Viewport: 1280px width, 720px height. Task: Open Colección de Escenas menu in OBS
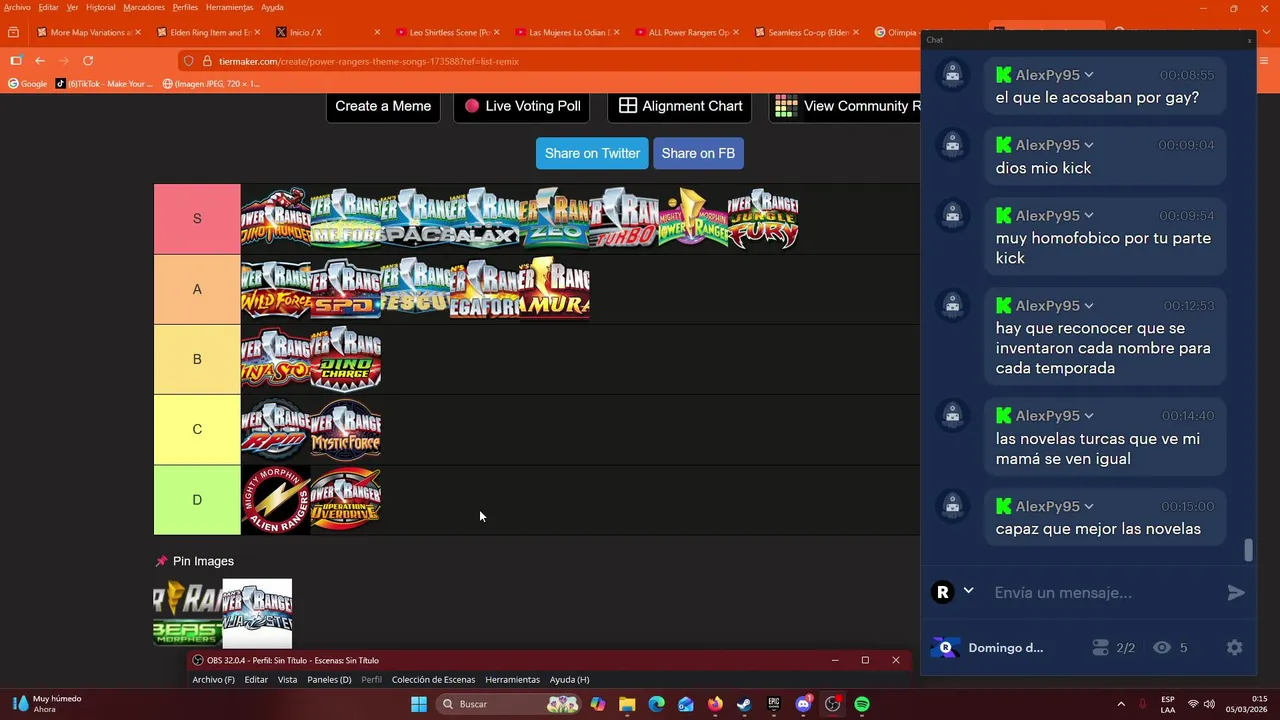[x=433, y=680]
